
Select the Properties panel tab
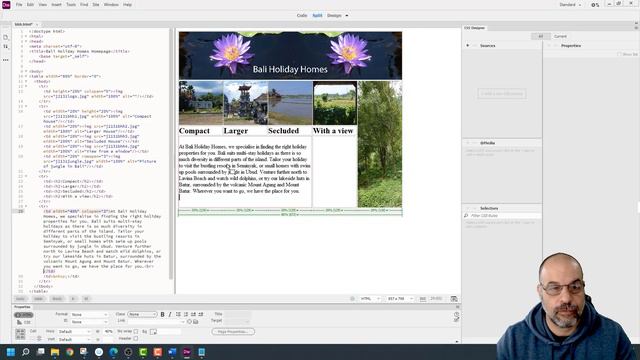pyautogui.click(x=22, y=307)
